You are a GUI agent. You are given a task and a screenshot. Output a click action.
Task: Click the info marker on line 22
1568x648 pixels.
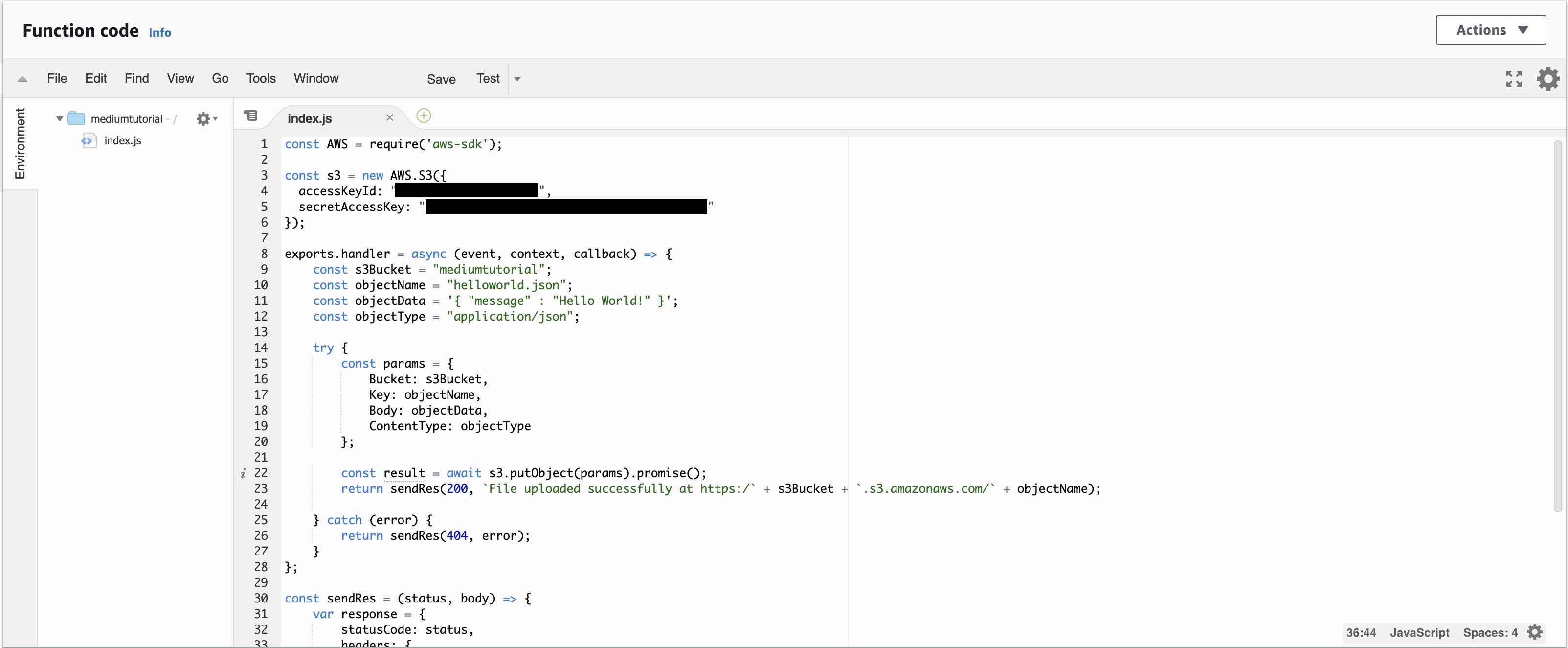(x=243, y=473)
